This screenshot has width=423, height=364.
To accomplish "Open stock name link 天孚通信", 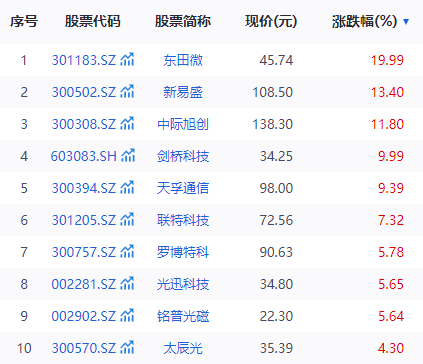I will (183, 188).
